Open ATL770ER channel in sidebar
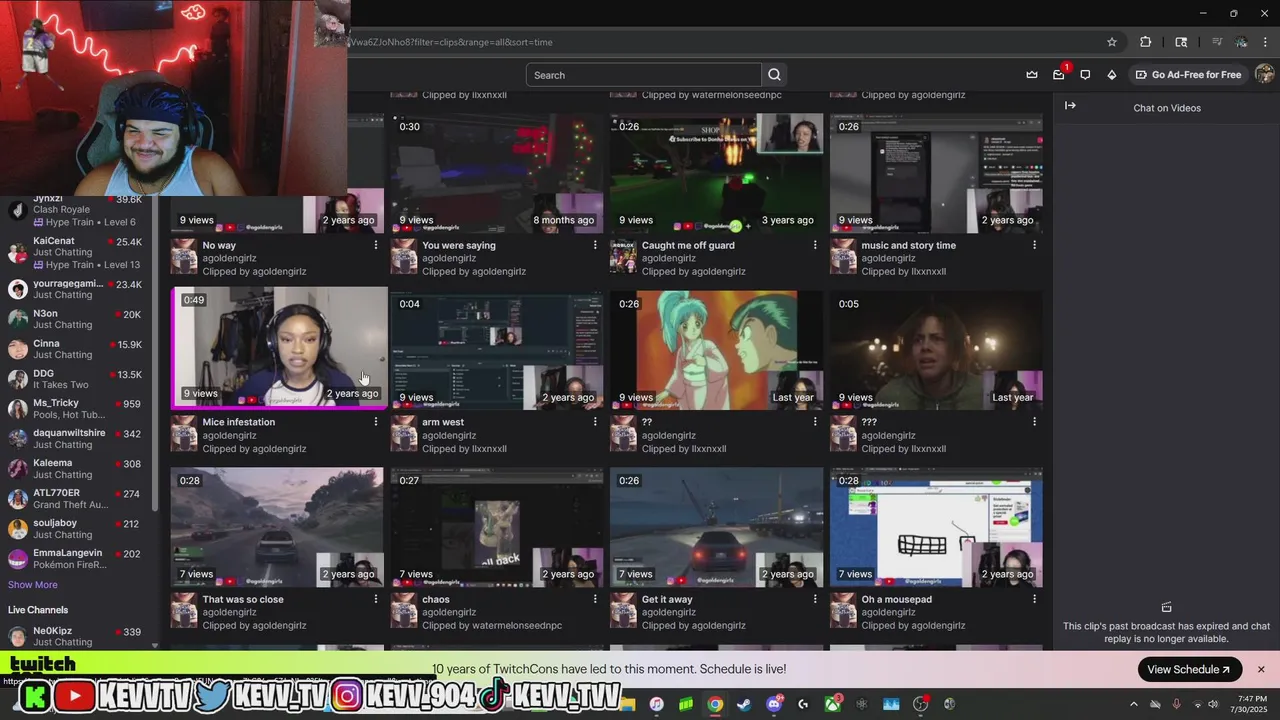 pos(76,499)
